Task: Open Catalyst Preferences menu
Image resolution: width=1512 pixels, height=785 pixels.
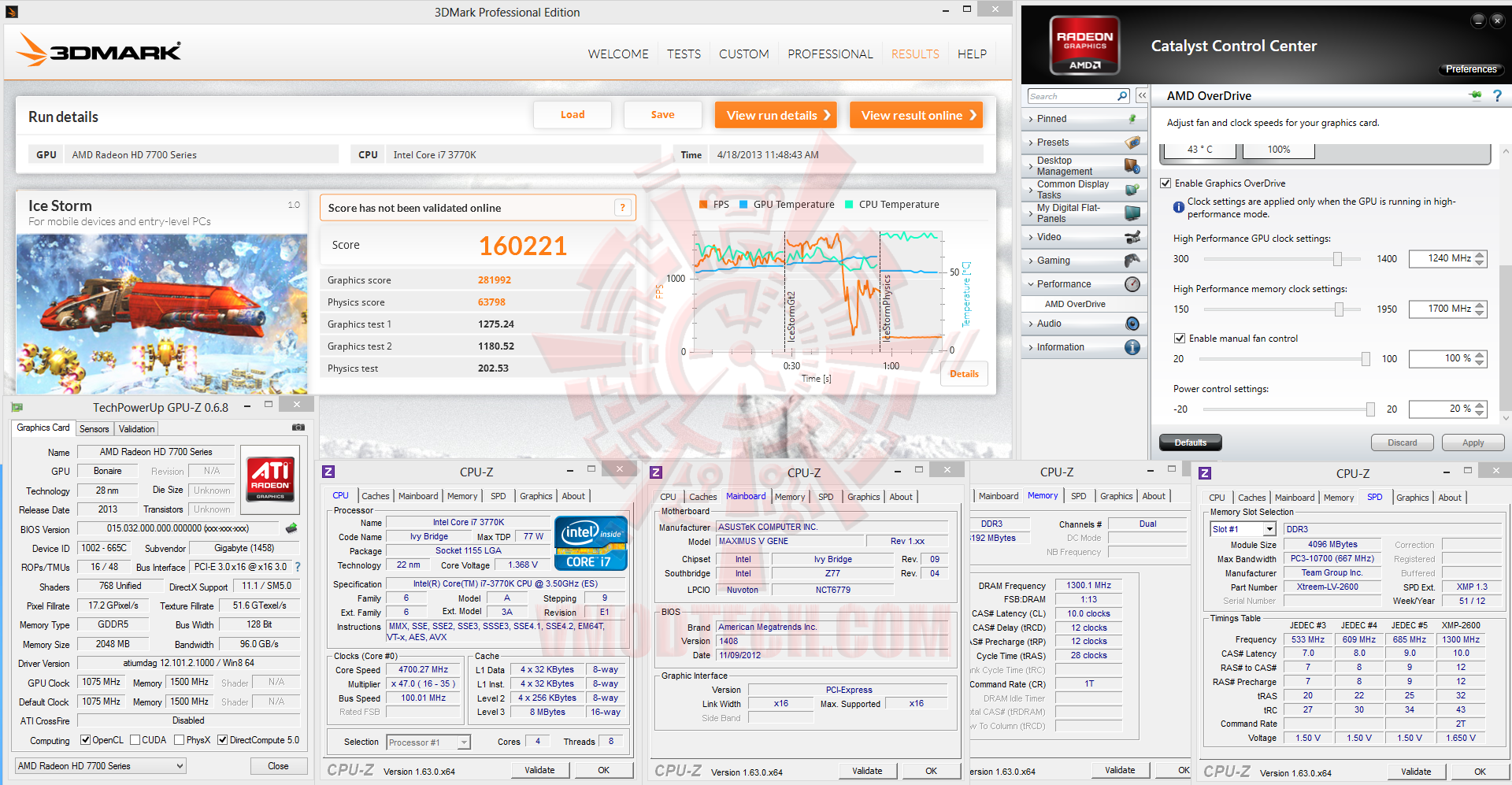Action: click(1471, 69)
